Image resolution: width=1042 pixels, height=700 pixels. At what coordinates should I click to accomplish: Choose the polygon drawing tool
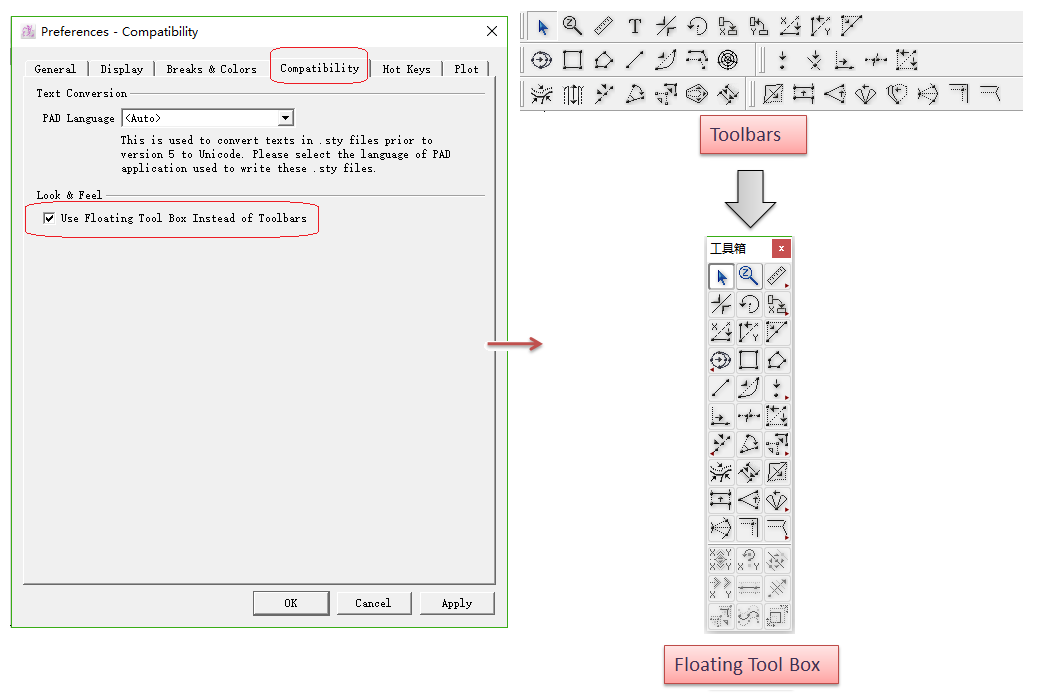point(603,60)
